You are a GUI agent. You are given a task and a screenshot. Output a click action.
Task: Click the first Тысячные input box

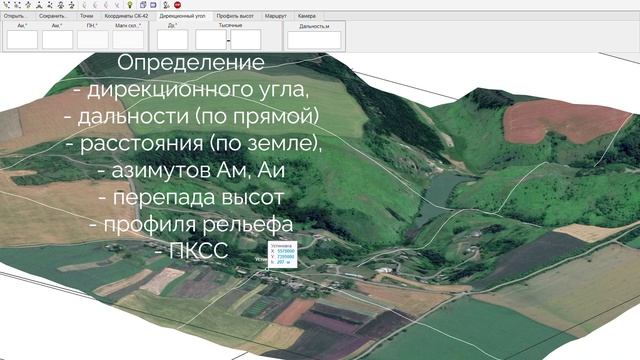tap(211, 40)
